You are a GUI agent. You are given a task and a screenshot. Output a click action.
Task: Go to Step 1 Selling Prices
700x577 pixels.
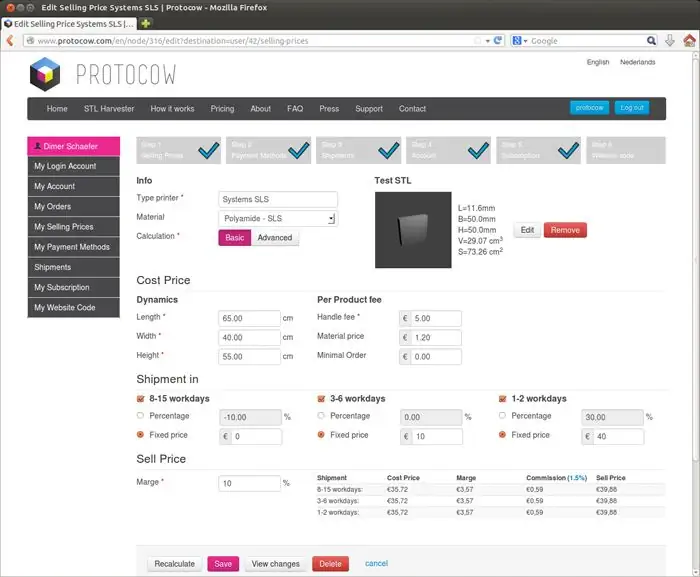(179, 150)
